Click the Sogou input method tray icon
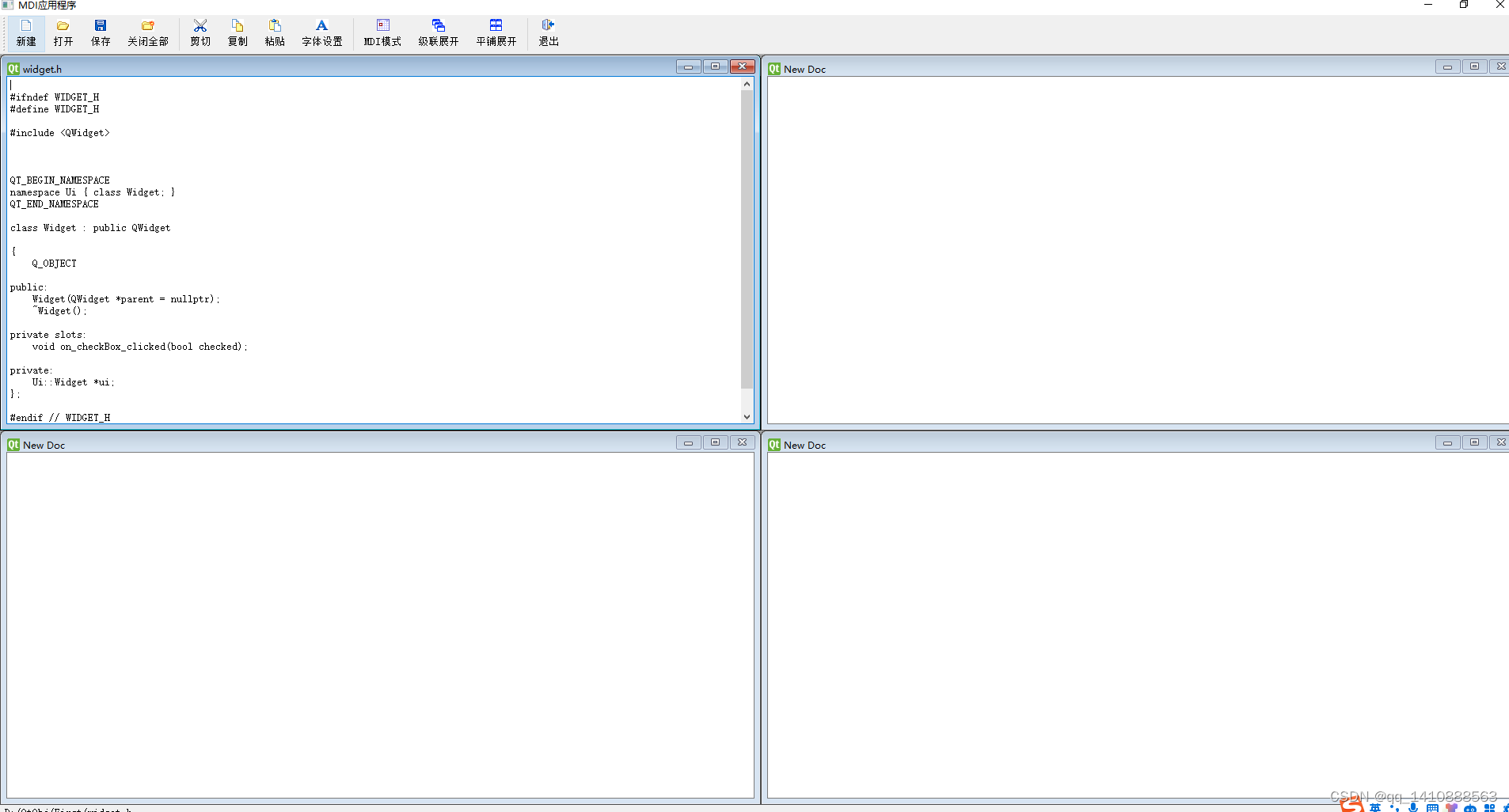The width and height of the screenshot is (1509, 812). coord(1352,806)
